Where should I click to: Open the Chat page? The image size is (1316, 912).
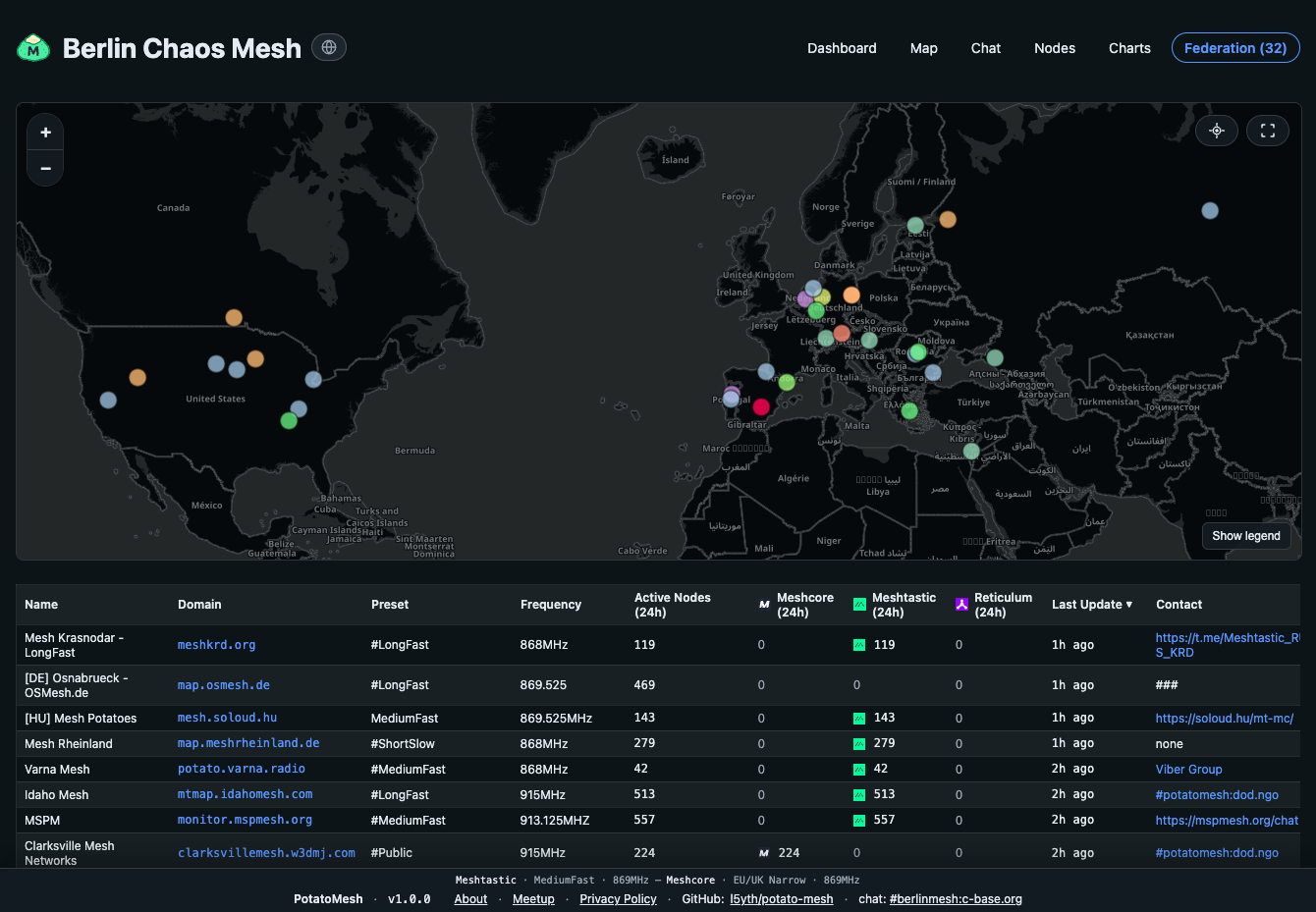pyautogui.click(x=986, y=48)
